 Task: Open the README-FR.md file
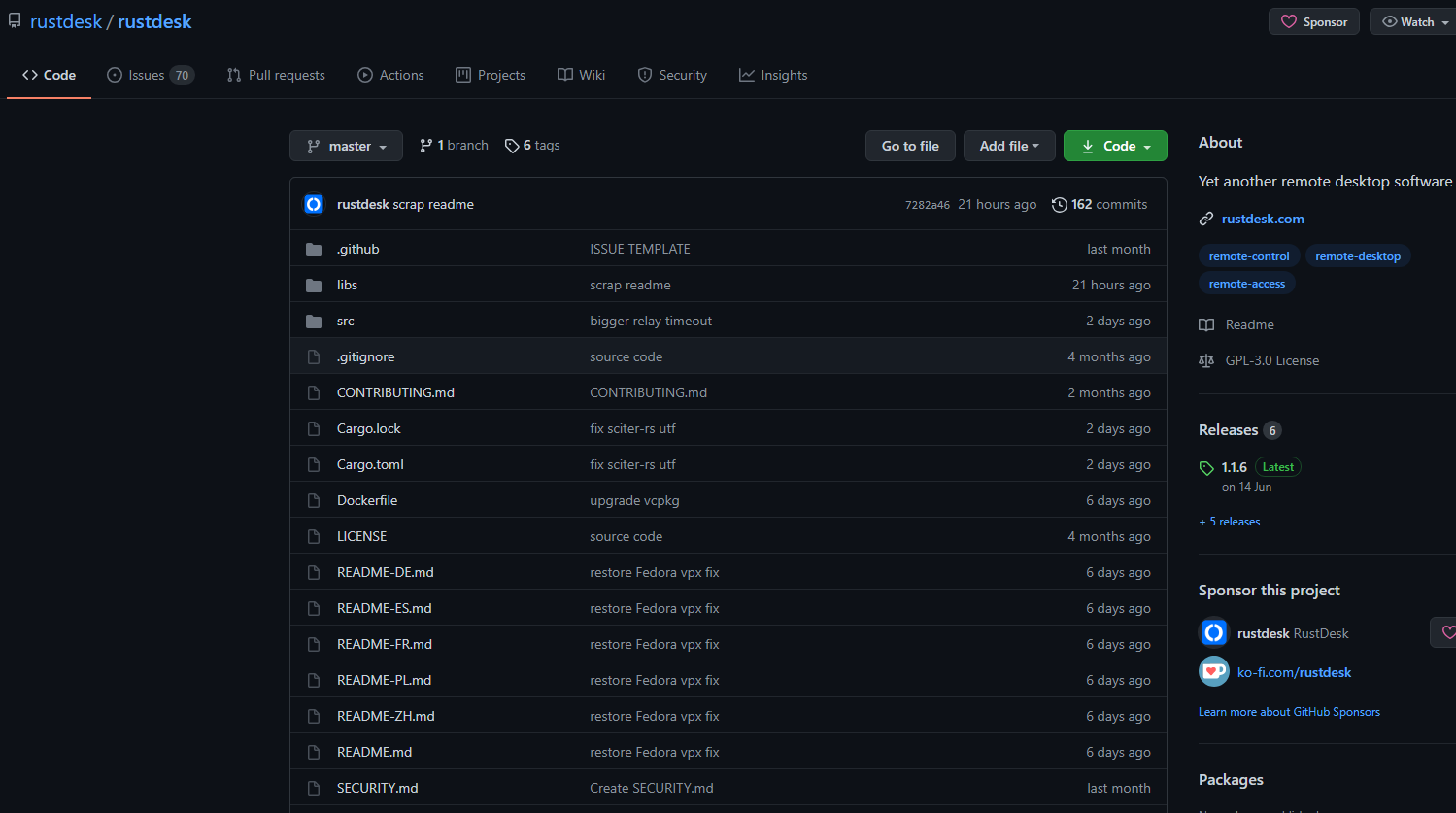click(385, 645)
